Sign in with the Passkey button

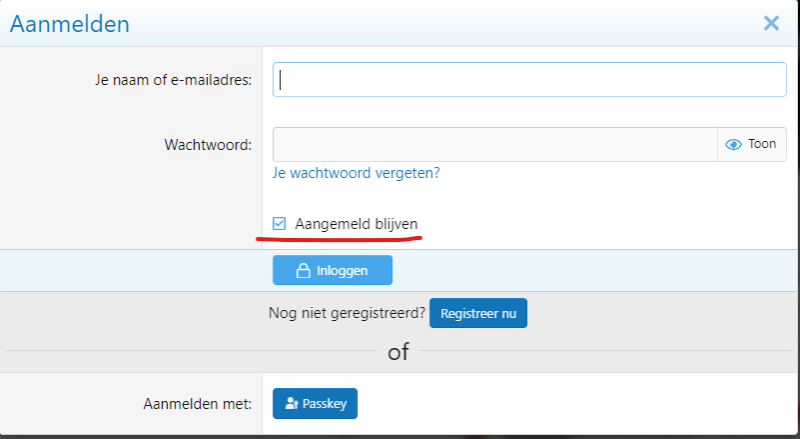point(315,404)
